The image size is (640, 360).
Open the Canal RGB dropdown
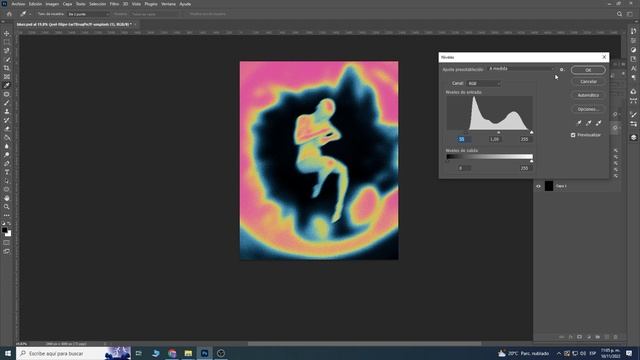483,83
